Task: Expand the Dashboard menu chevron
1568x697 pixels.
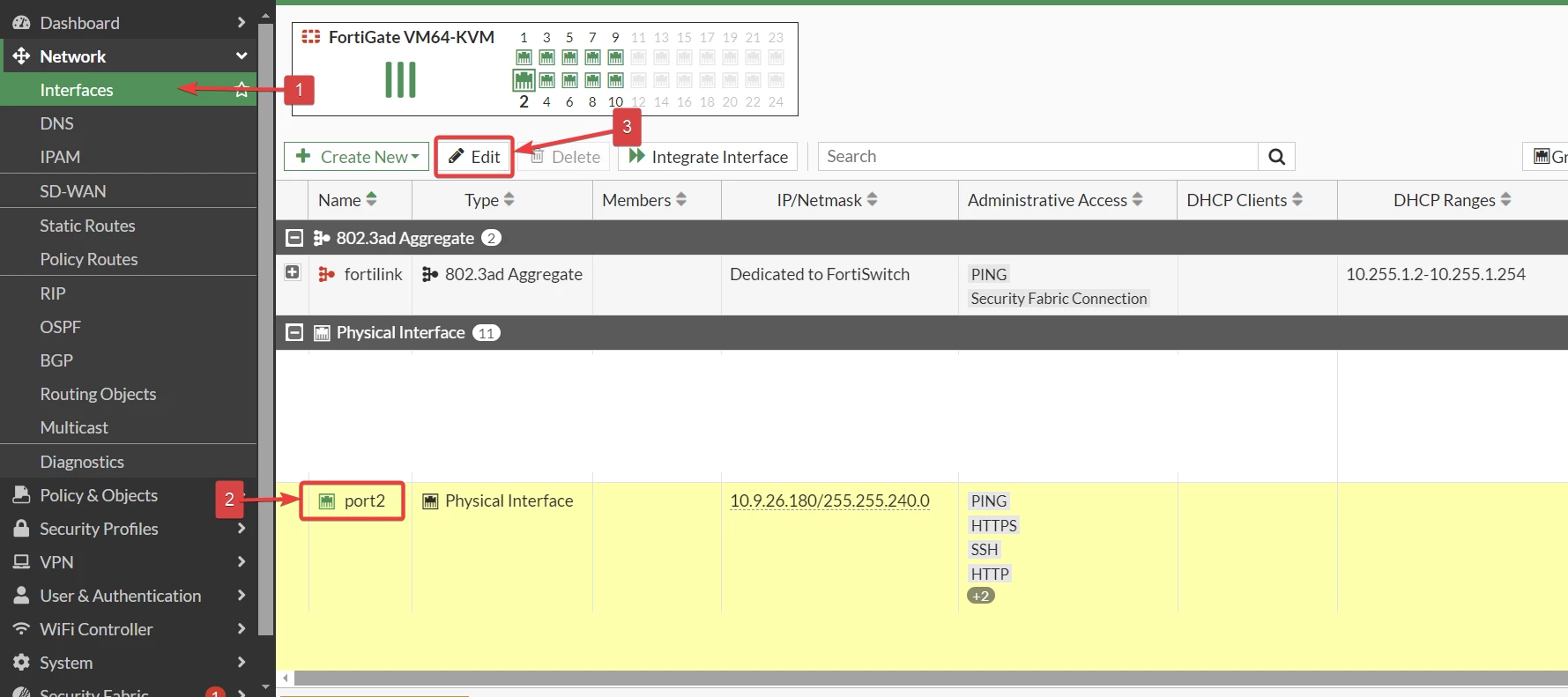Action: pos(242,23)
